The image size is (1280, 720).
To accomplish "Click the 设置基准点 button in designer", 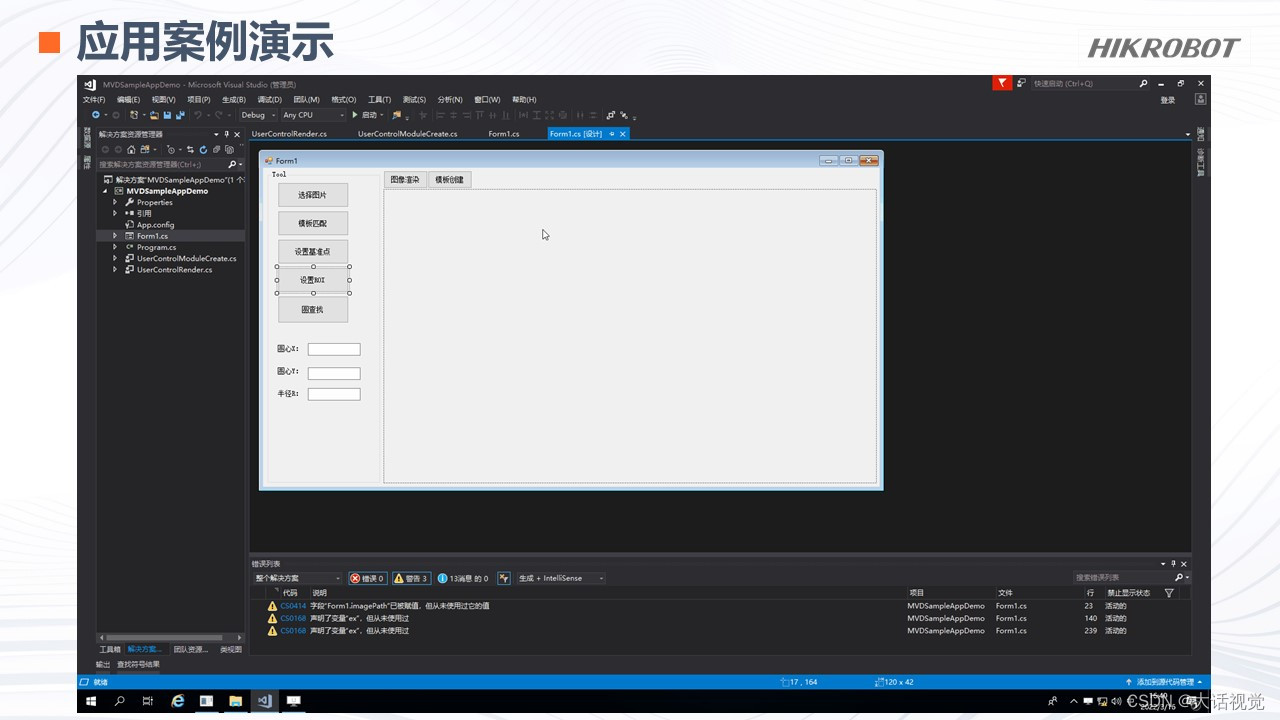I will click(313, 251).
